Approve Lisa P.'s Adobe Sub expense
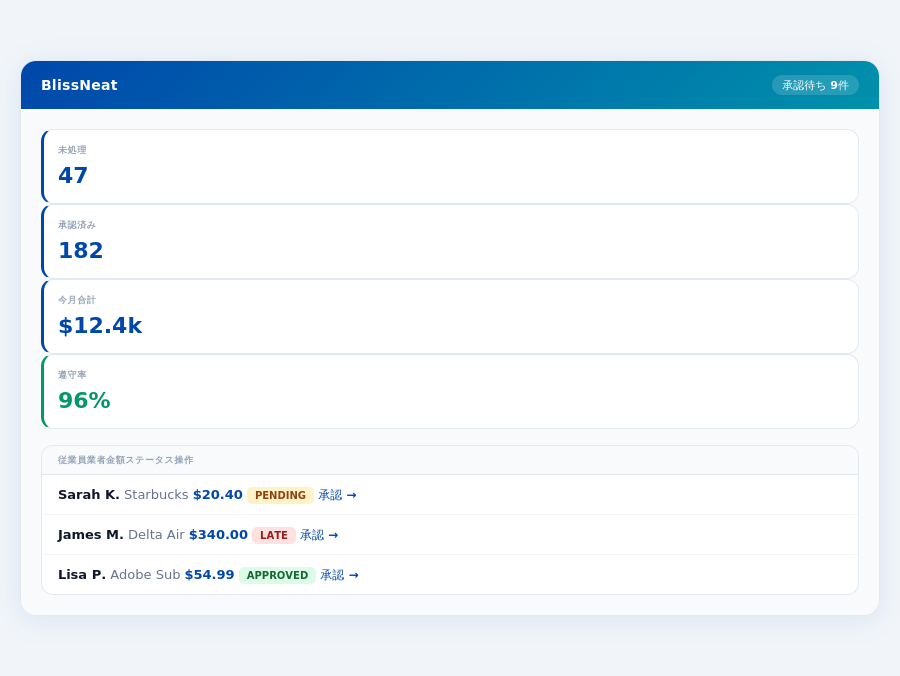The height and width of the screenshot is (676, 900). [339, 575]
